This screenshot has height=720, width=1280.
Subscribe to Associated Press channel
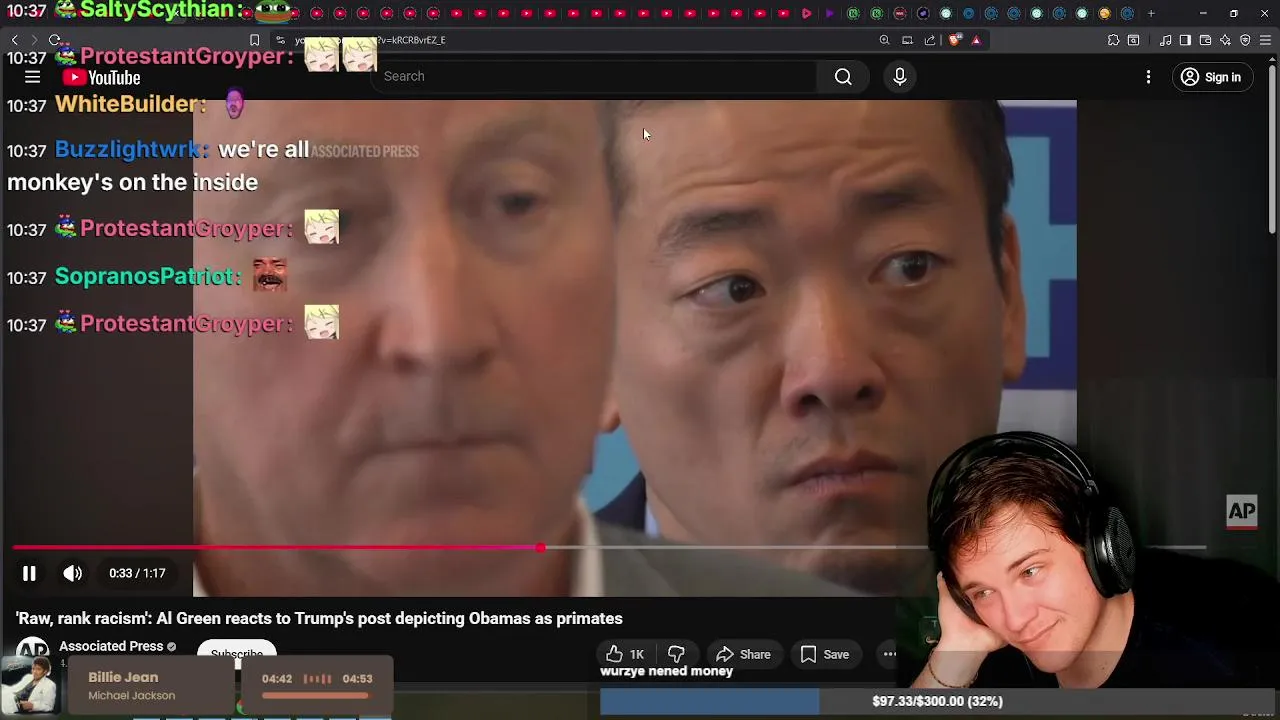237,652
